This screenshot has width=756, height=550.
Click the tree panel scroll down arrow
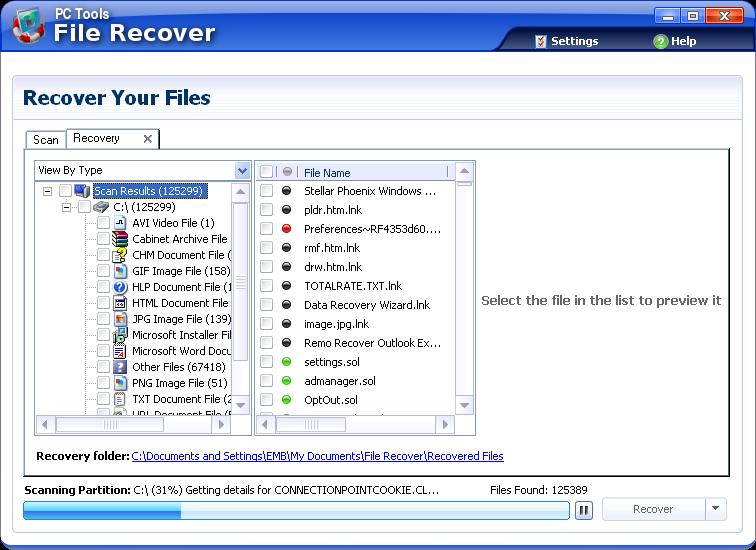241,405
